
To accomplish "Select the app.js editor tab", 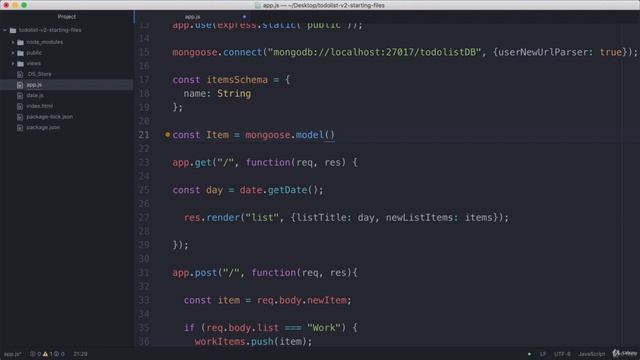I will tap(192, 17).
